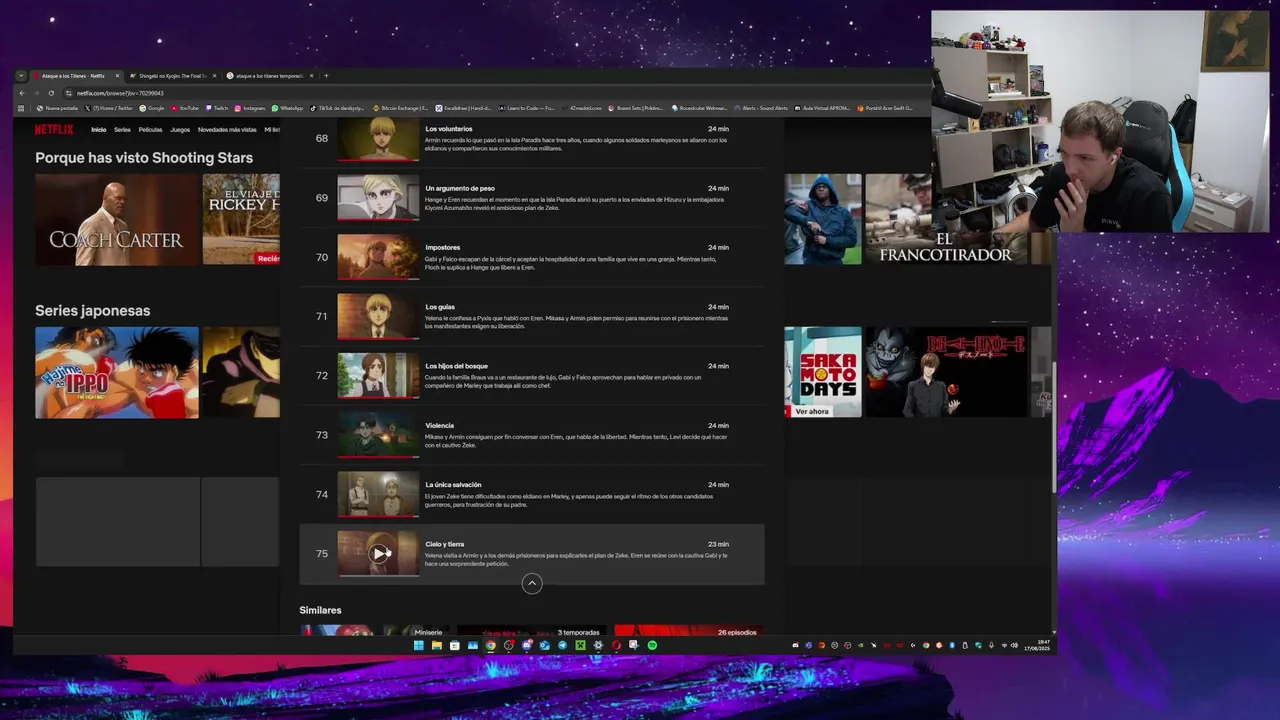Open the Juegos menu item
Viewport: 1280px width, 720px height.
click(180, 129)
